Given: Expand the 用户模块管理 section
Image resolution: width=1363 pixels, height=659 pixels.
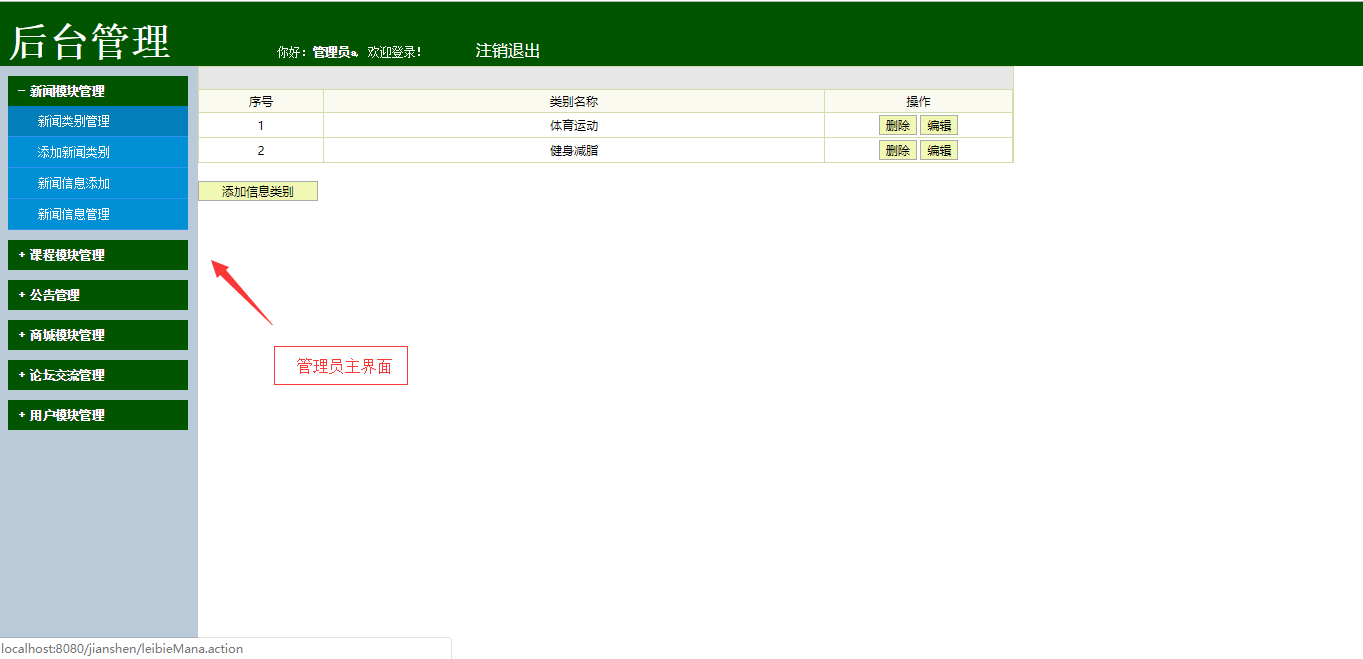Looking at the screenshot, I should [x=98, y=415].
